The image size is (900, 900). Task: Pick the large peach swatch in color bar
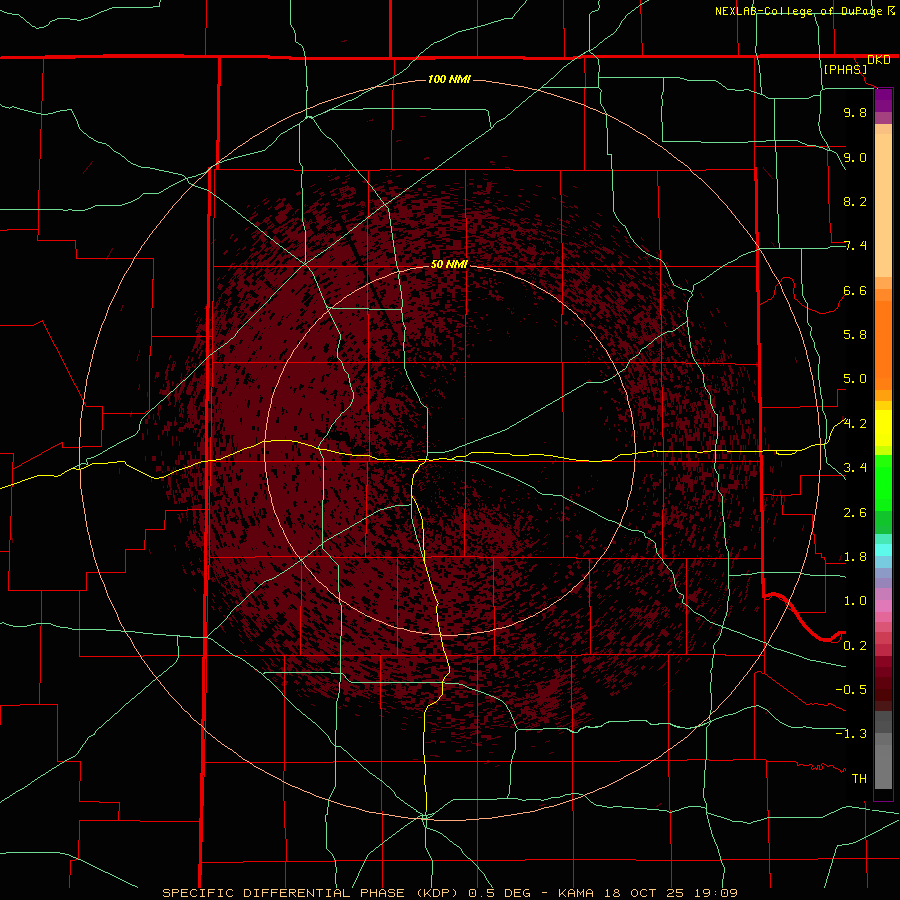click(883, 205)
